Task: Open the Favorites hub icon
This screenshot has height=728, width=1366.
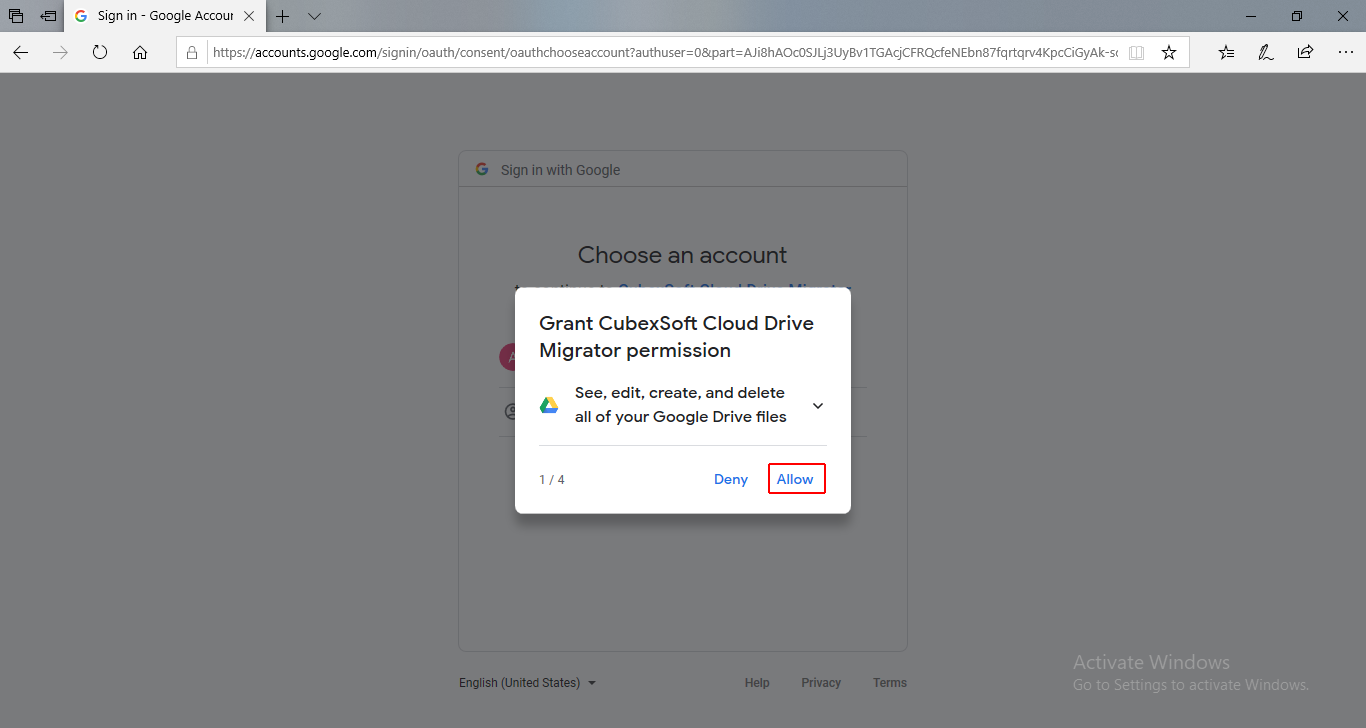Action: click(x=1226, y=53)
